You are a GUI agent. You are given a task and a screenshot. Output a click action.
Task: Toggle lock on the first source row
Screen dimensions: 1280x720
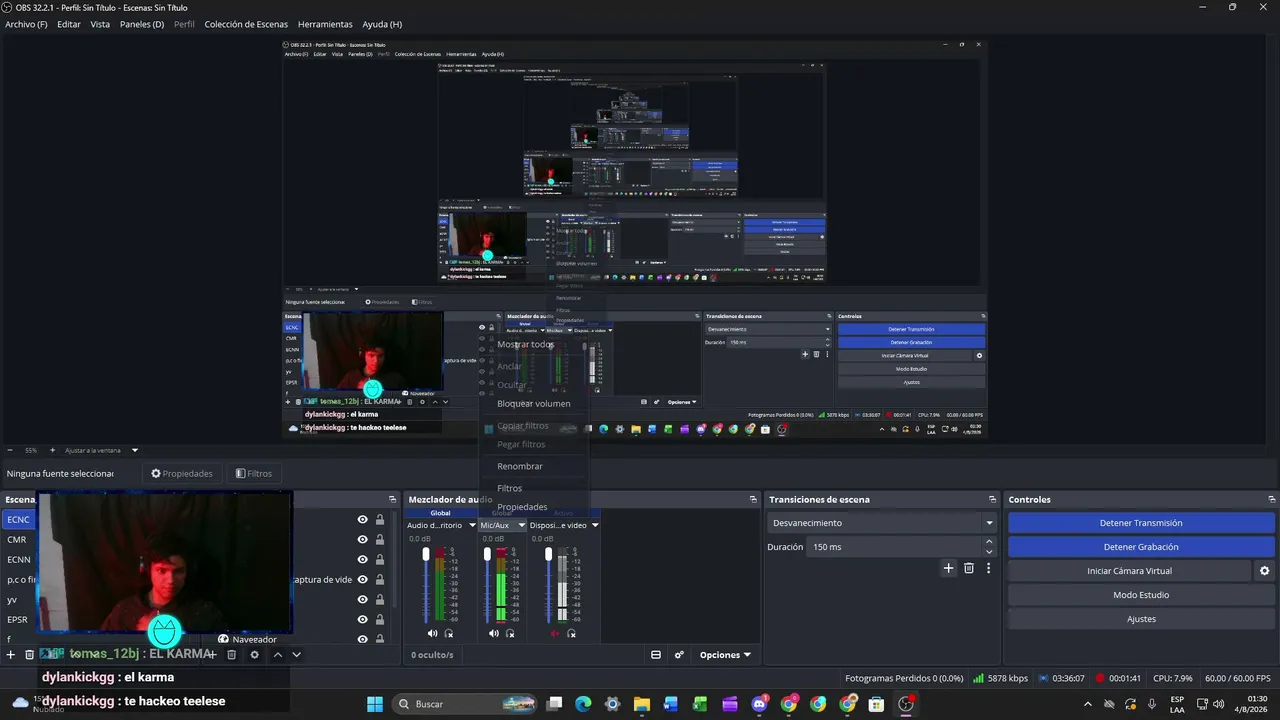point(380,519)
